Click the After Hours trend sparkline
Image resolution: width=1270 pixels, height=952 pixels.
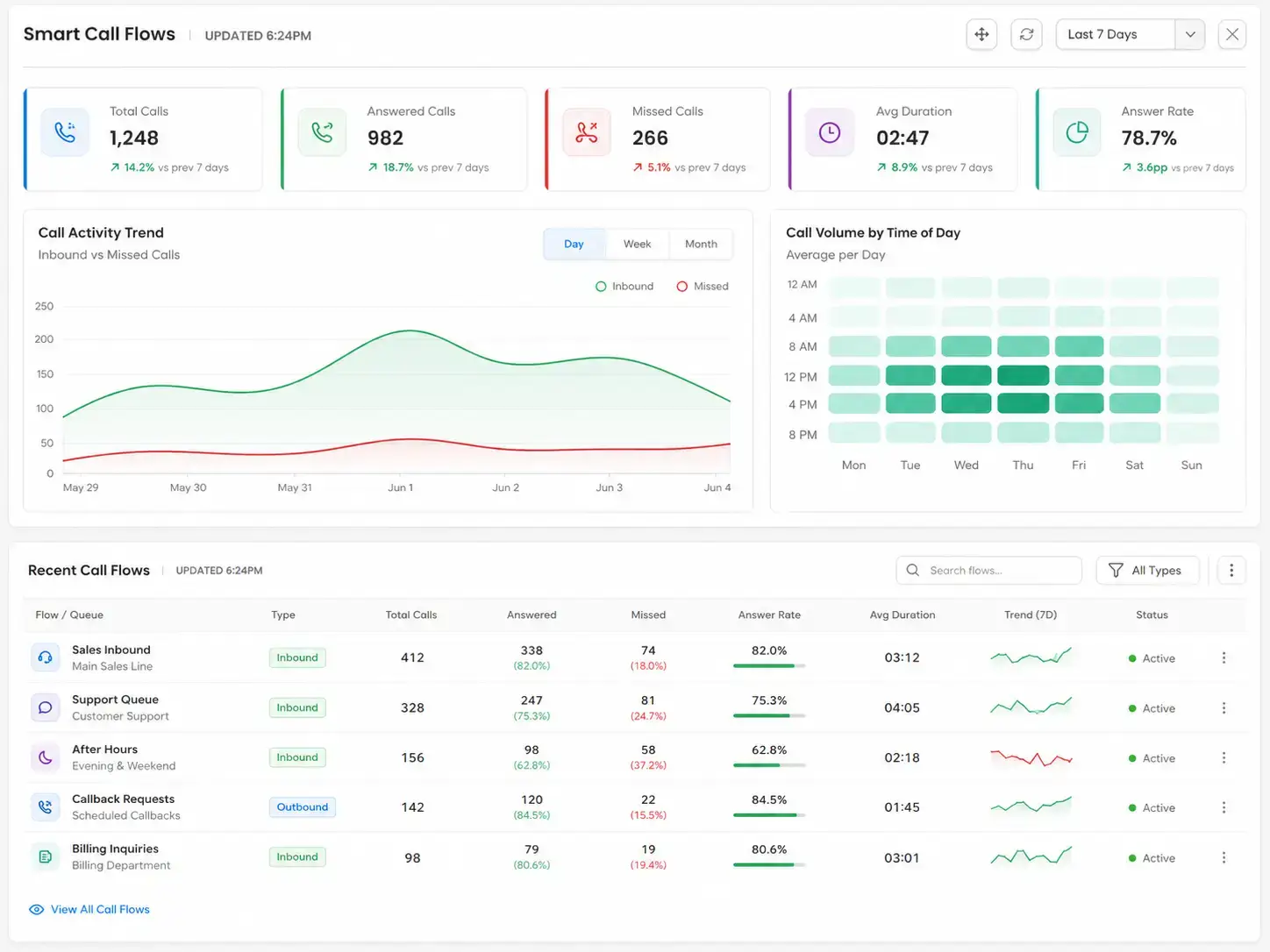(1031, 757)
